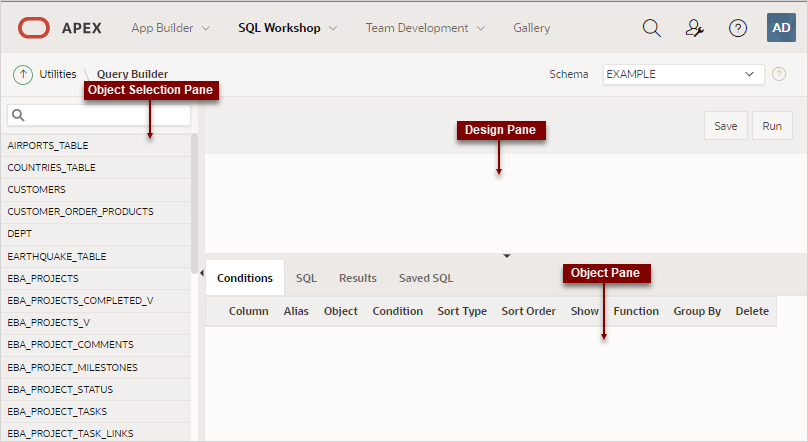Click the Query Builder breadcrumb
The width and height of the screenshot is (808, 442).
click(x=132, y=74)
